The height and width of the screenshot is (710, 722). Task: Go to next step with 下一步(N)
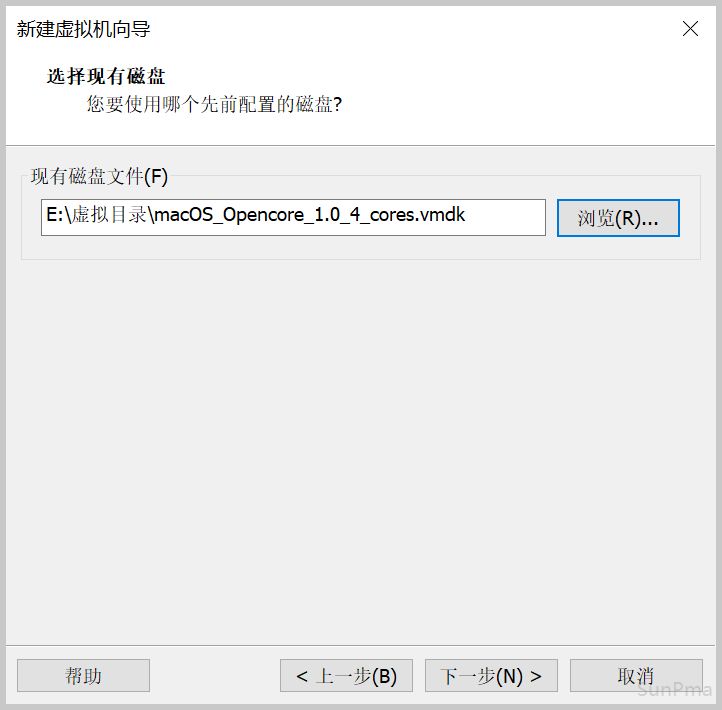(x=491, y=675)
